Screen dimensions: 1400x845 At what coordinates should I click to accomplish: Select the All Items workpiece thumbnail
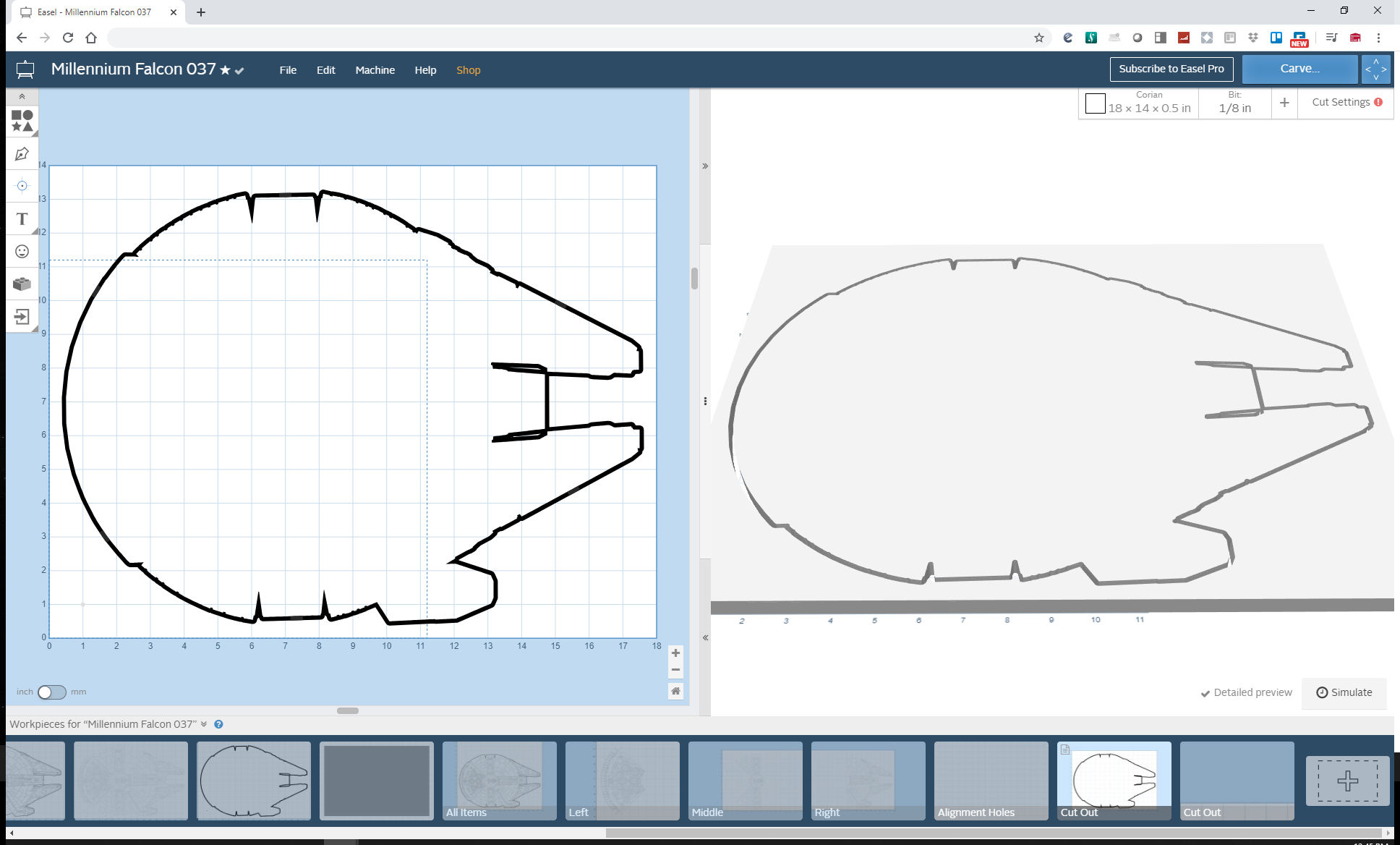point(500,781)
